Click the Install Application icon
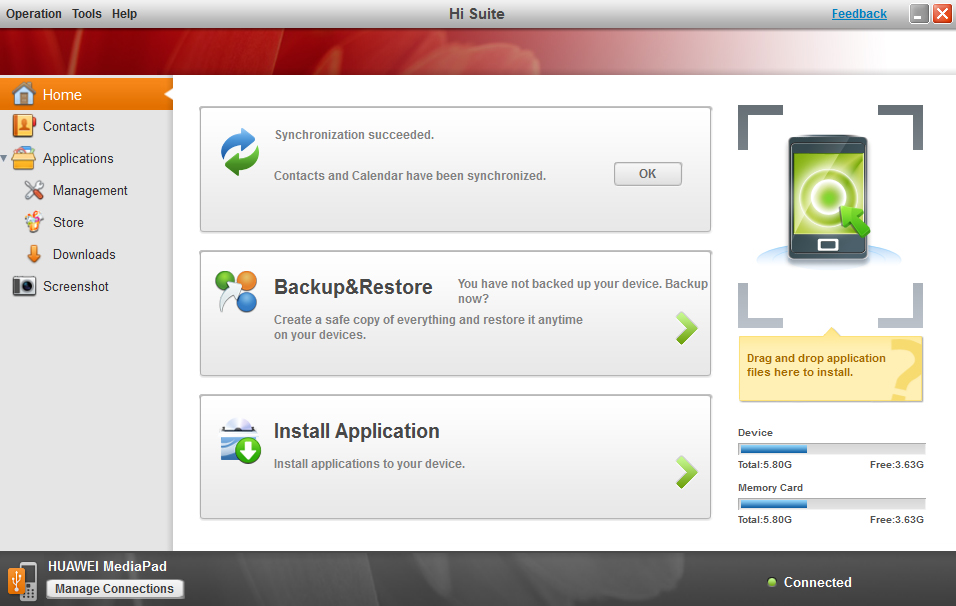The image size is (956, 606). click(x=240, y=441)
